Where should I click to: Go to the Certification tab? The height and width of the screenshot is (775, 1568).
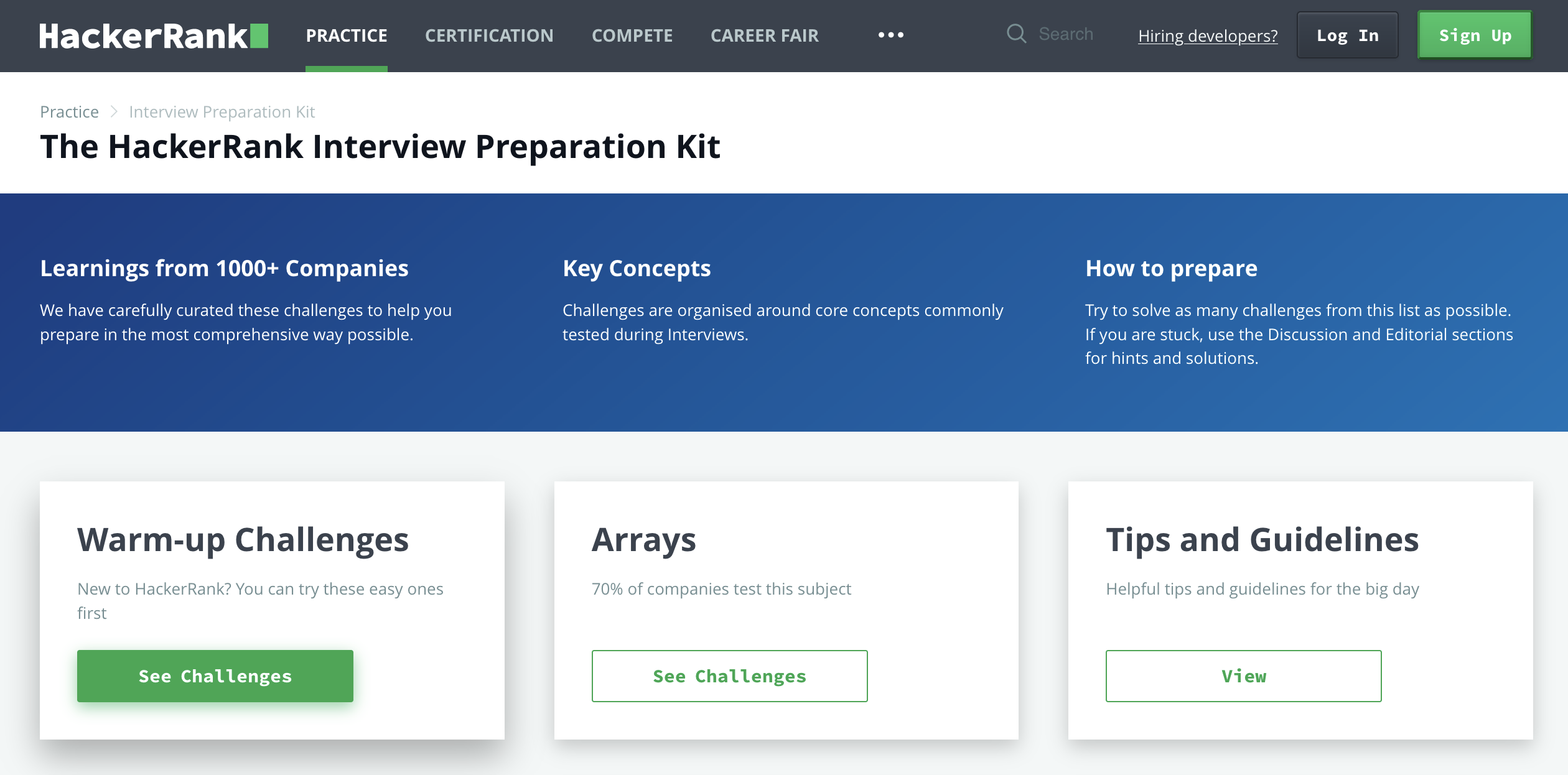tap(488, 35)
